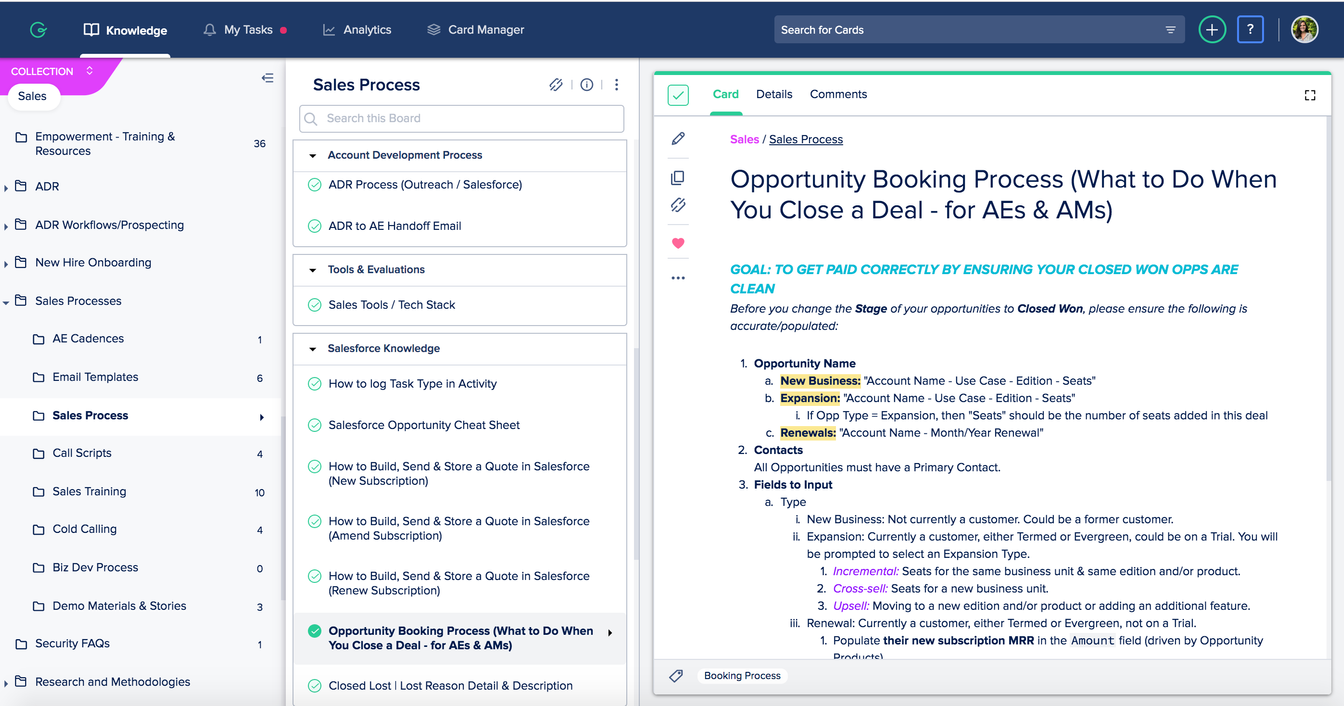1344x706 pixels.
Task: Open the help question mark icon
Action: pyautogui.click(x=1250, y=30)
